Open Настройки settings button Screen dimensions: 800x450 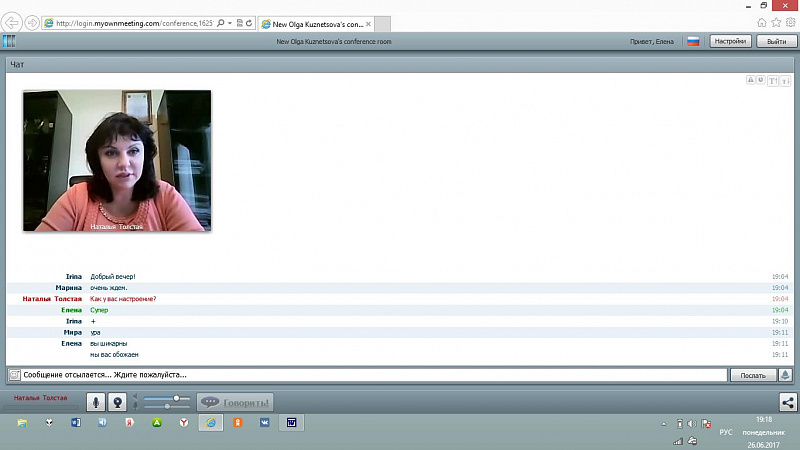[x=729, y=41]
